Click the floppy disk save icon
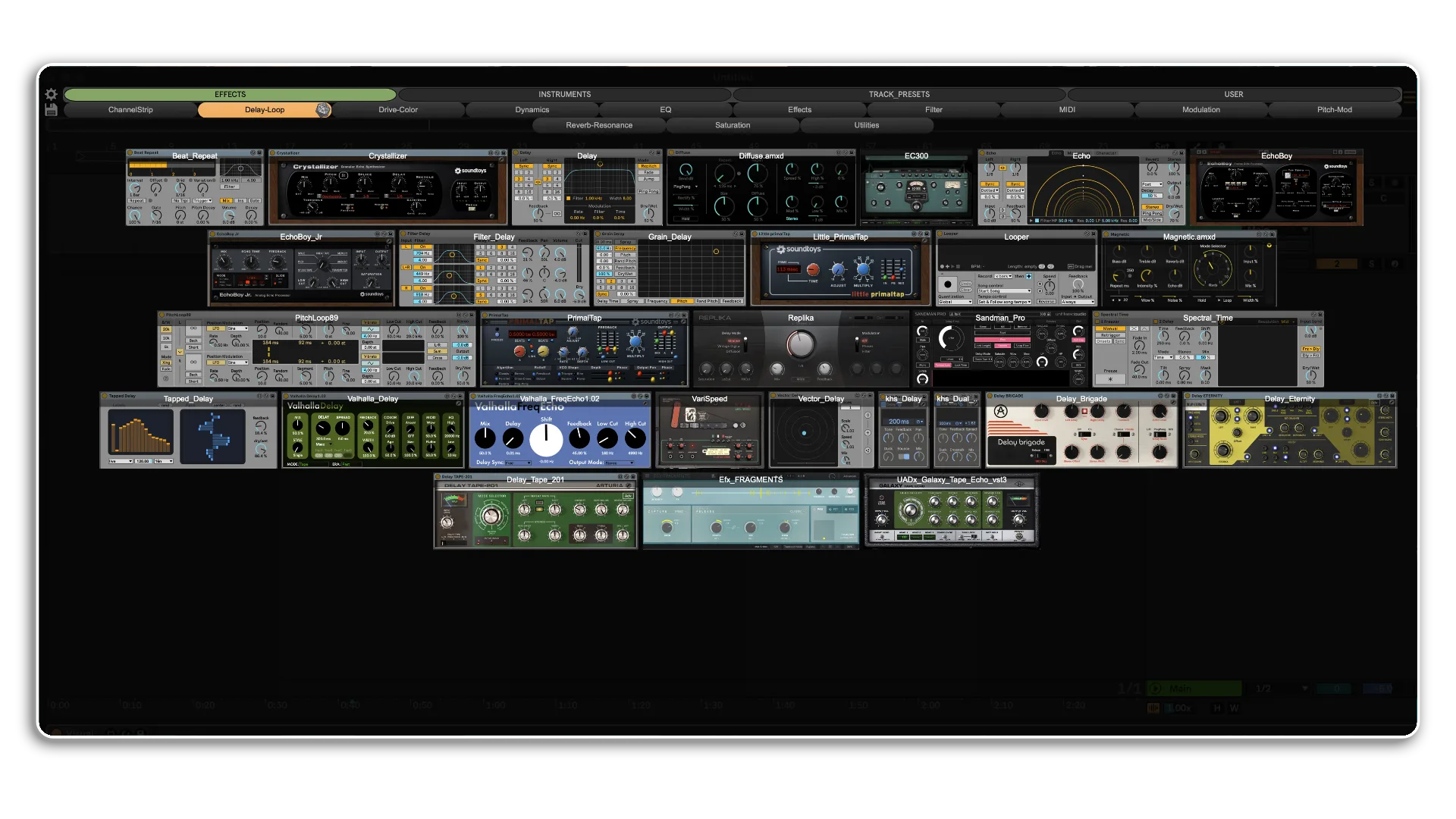The image size is (1456, 819). click(x=51, y=111)
